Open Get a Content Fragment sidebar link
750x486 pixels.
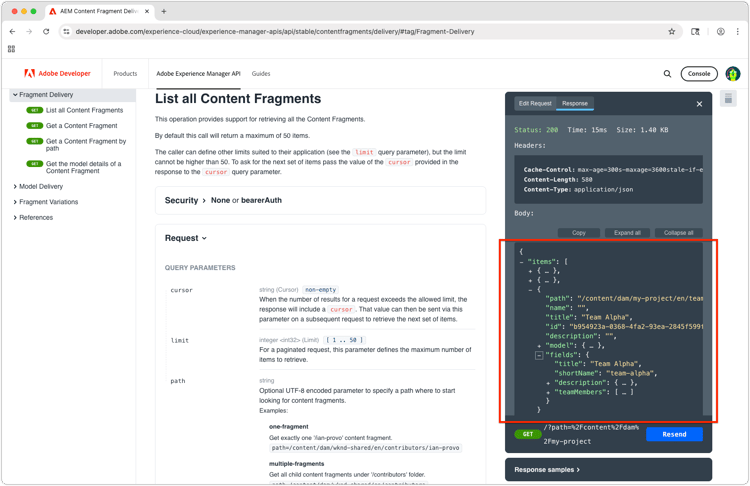point(81,126)
